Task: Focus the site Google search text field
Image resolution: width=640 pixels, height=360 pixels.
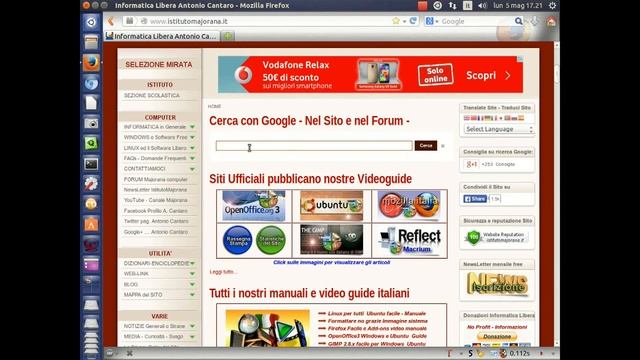Action: tap(314, 146)
